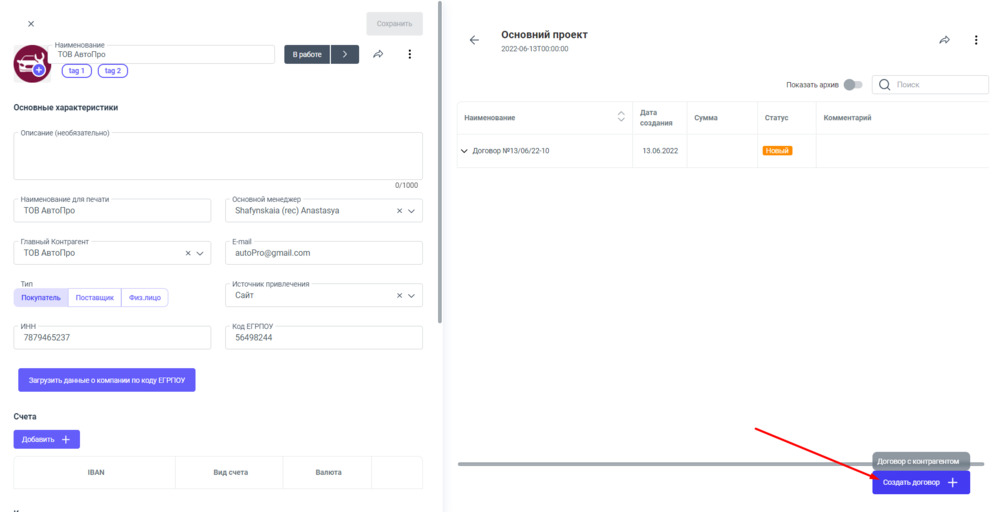
Task: Click Загрузить данные о компании по коду ЕГРПОУ
Action: [107, 380]
